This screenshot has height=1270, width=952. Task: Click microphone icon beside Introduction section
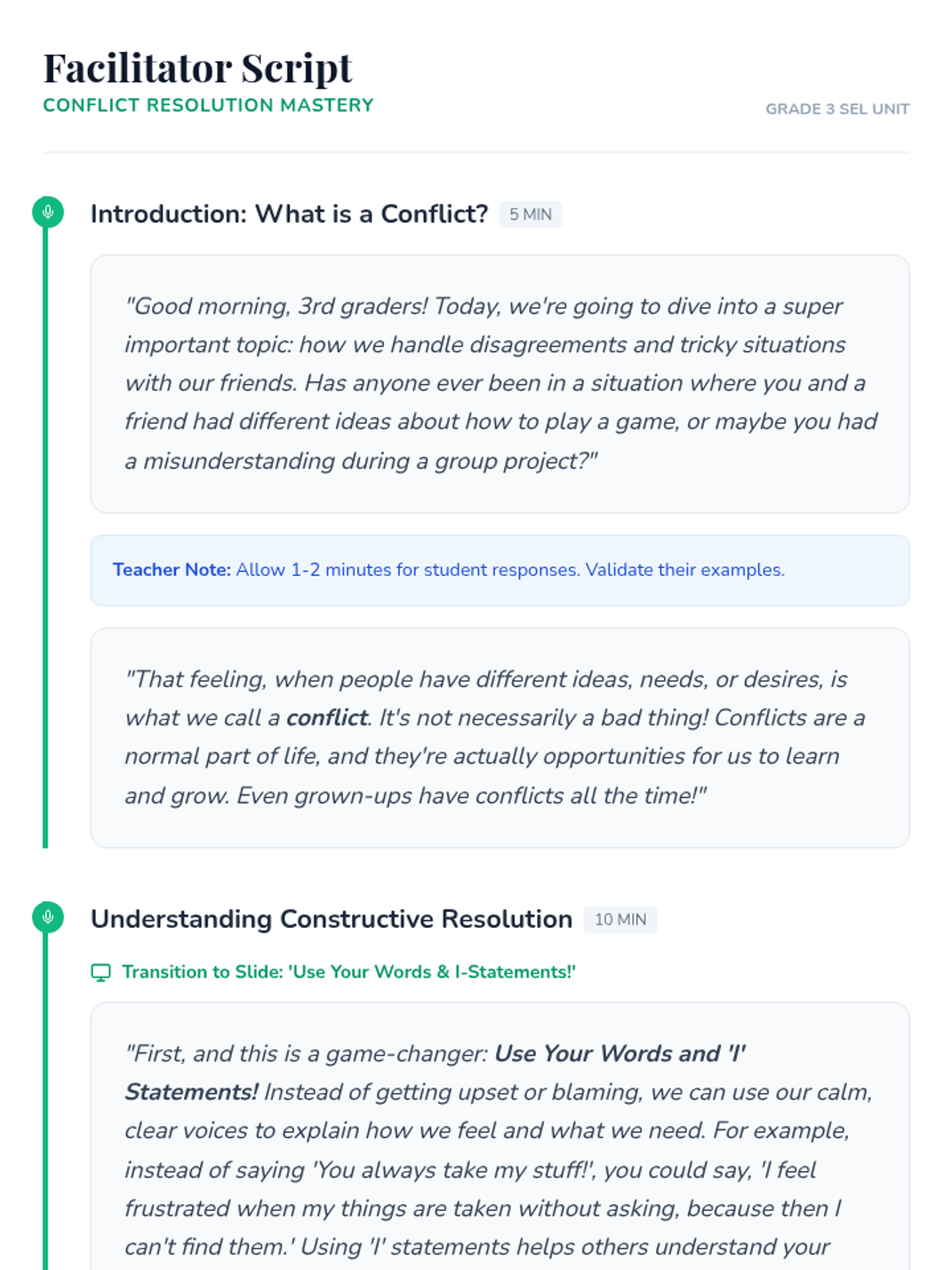48,212
